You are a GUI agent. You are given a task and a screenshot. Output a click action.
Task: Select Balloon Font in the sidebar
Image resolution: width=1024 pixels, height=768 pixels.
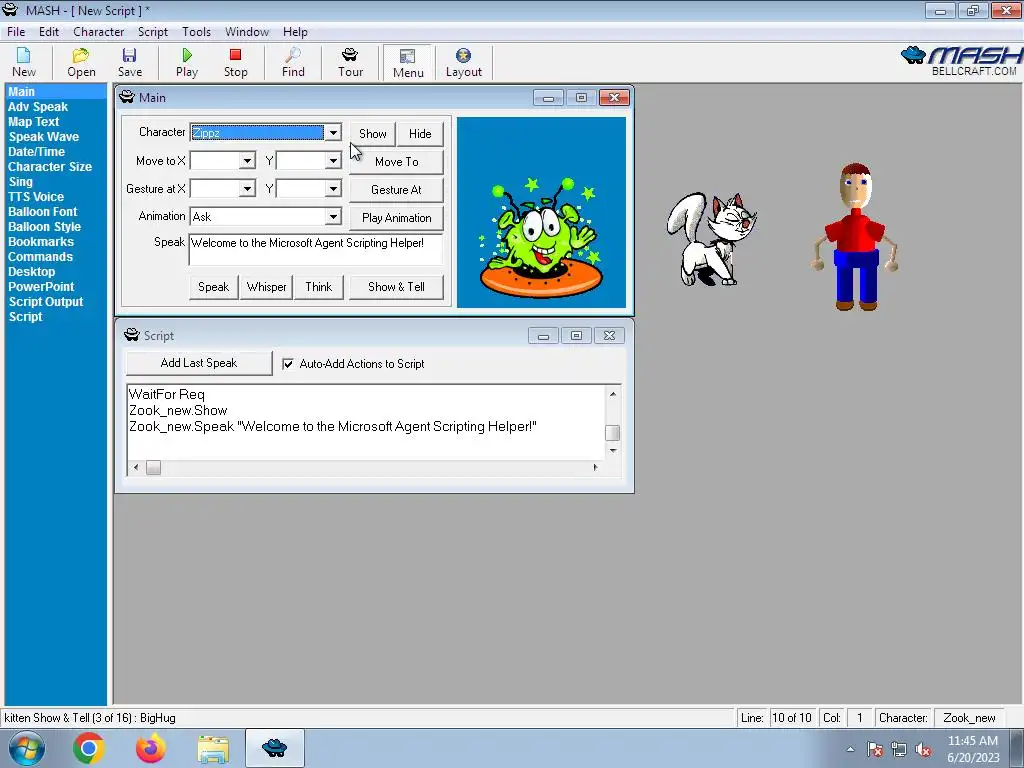(x=42, y=212)
